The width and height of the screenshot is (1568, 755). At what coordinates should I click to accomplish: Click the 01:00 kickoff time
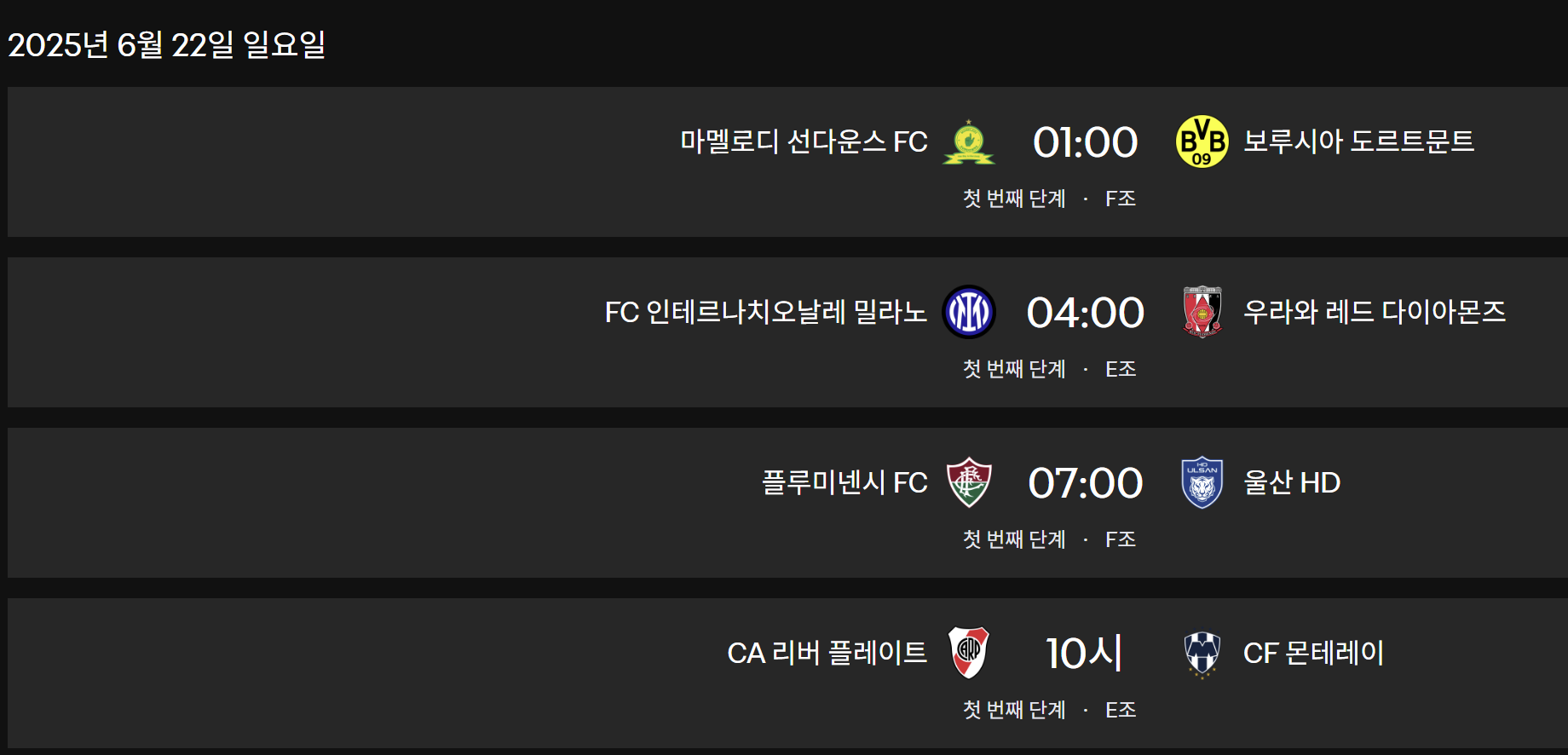tap(1083, 141)
